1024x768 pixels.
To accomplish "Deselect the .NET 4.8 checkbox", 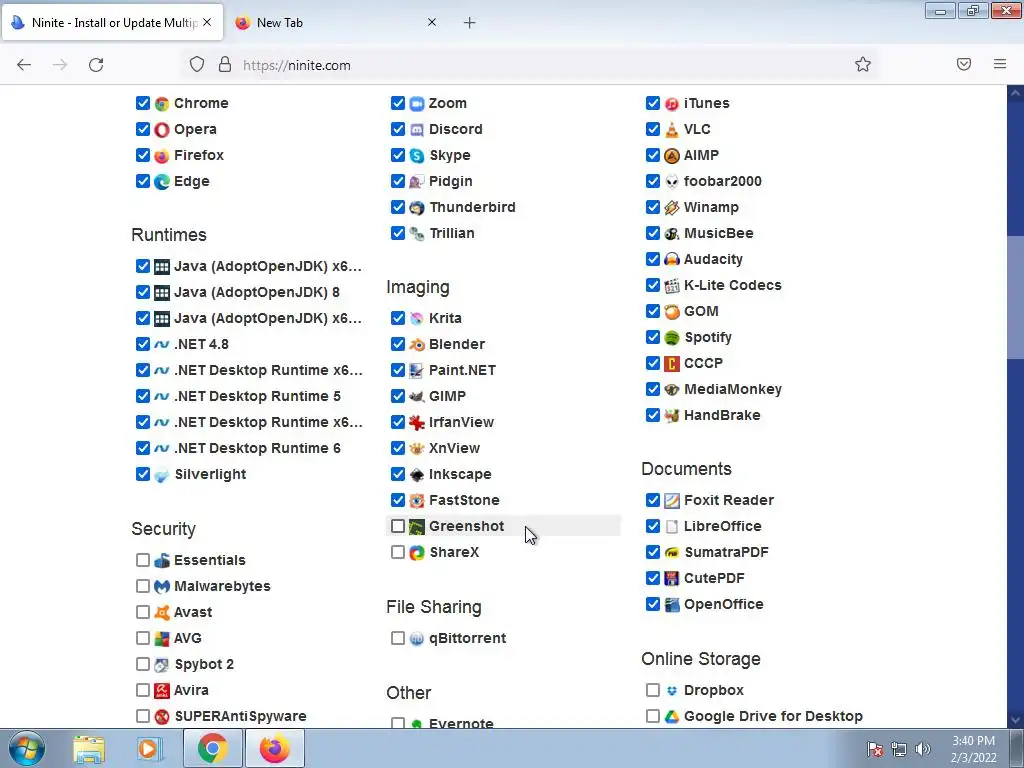I will point(143,344).
